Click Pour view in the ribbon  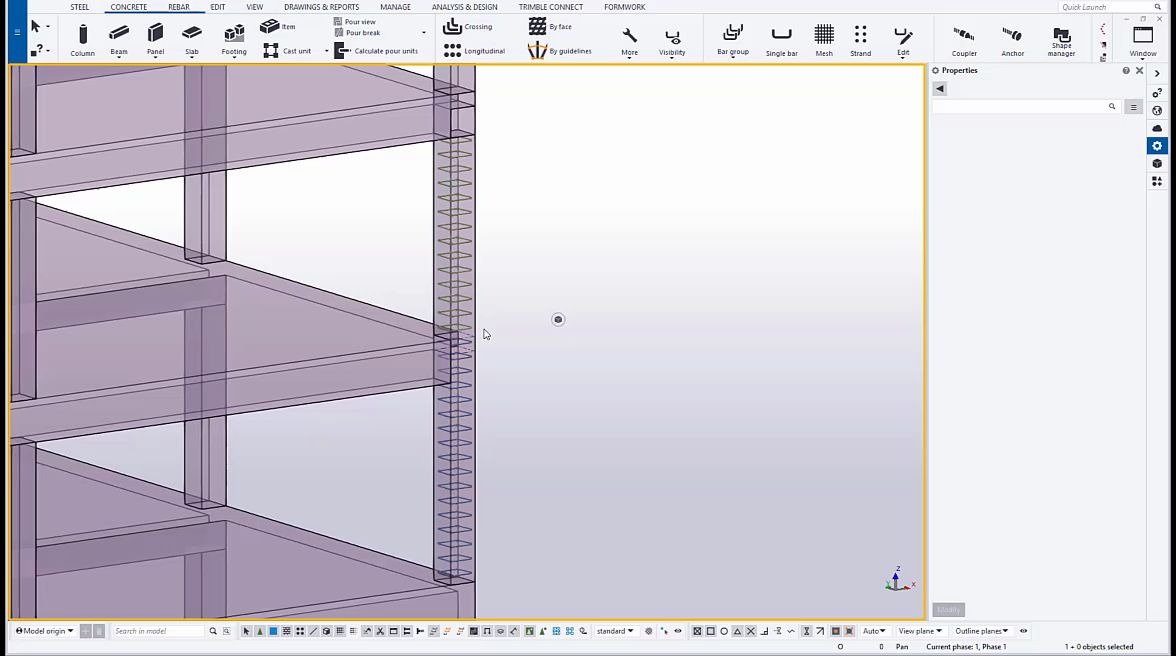355,22
